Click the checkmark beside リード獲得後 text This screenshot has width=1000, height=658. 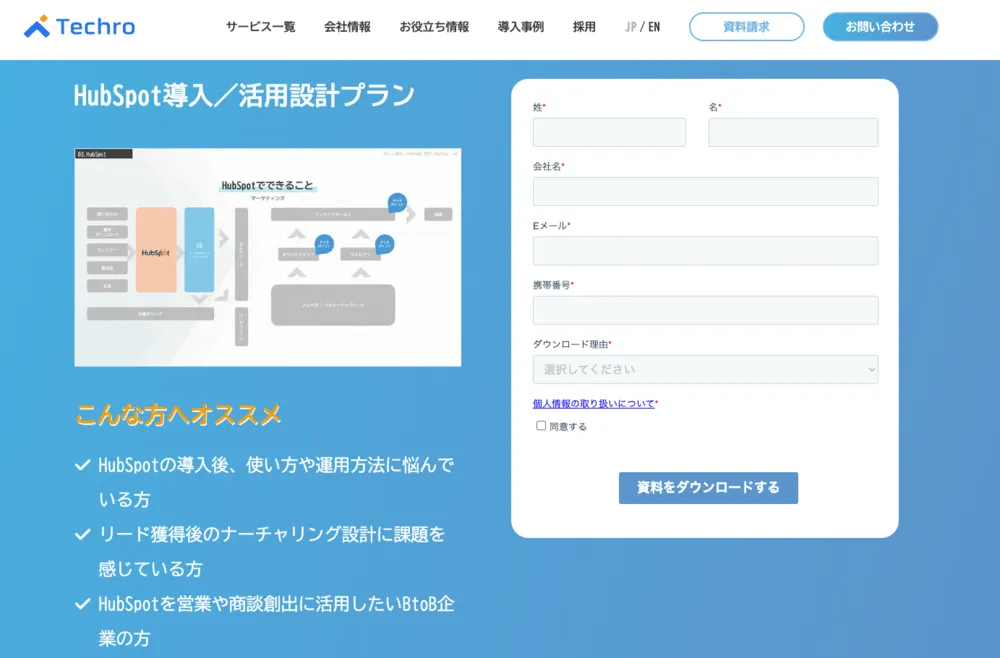click(x=82, y=534)
